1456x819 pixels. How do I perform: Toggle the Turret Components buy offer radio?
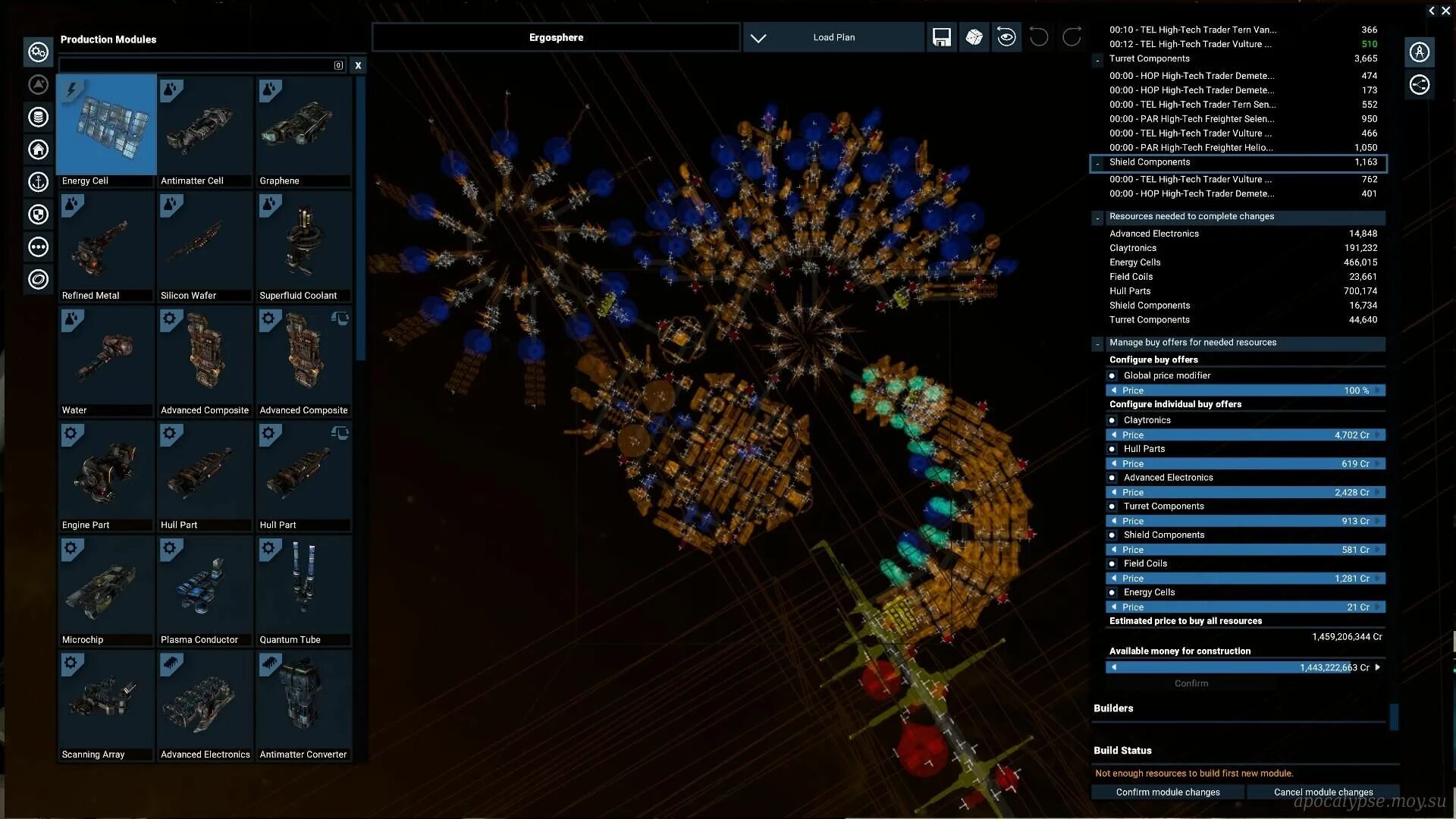1112,507
